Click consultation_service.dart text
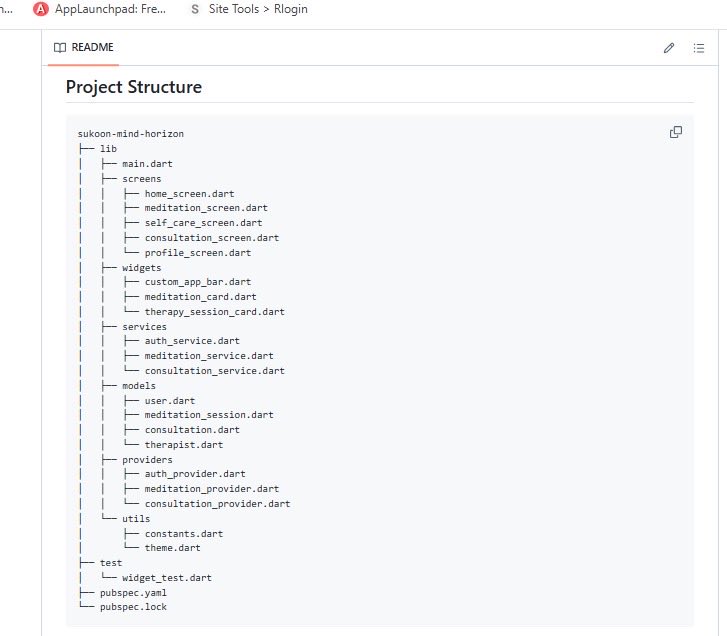 [x=215, y=370]
